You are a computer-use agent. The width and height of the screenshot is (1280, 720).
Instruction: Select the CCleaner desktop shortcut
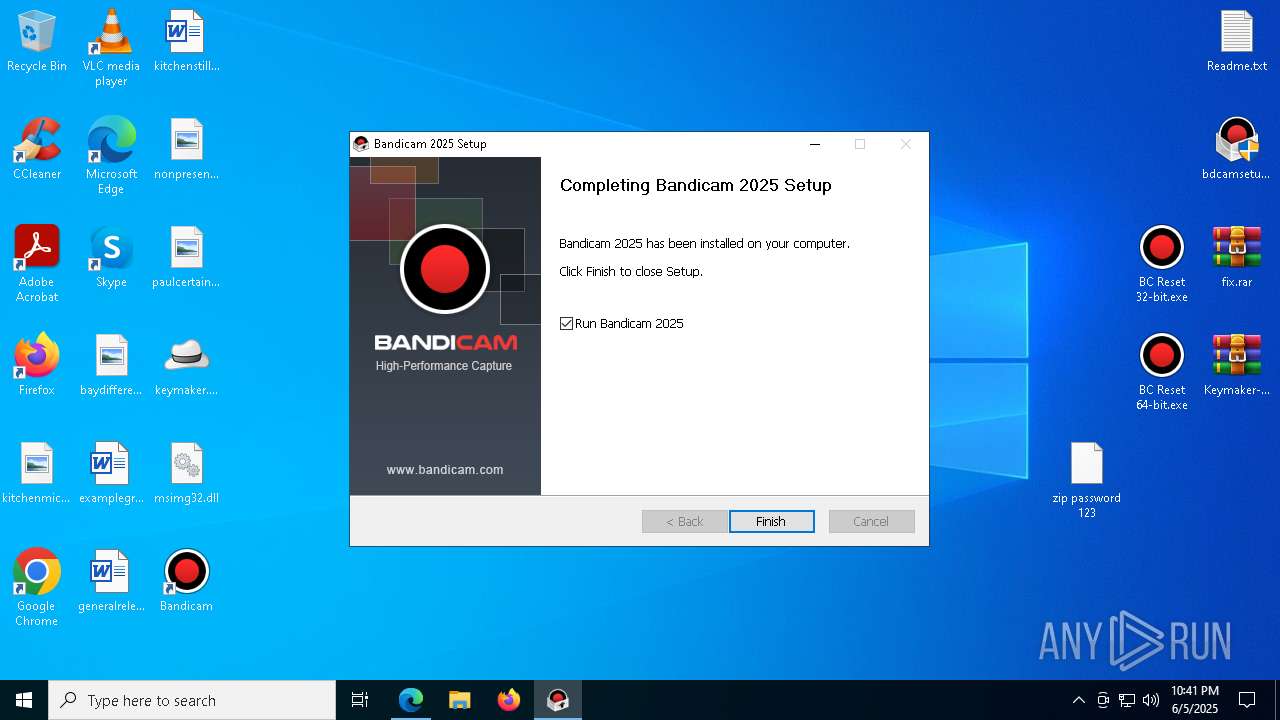point(37,149)
